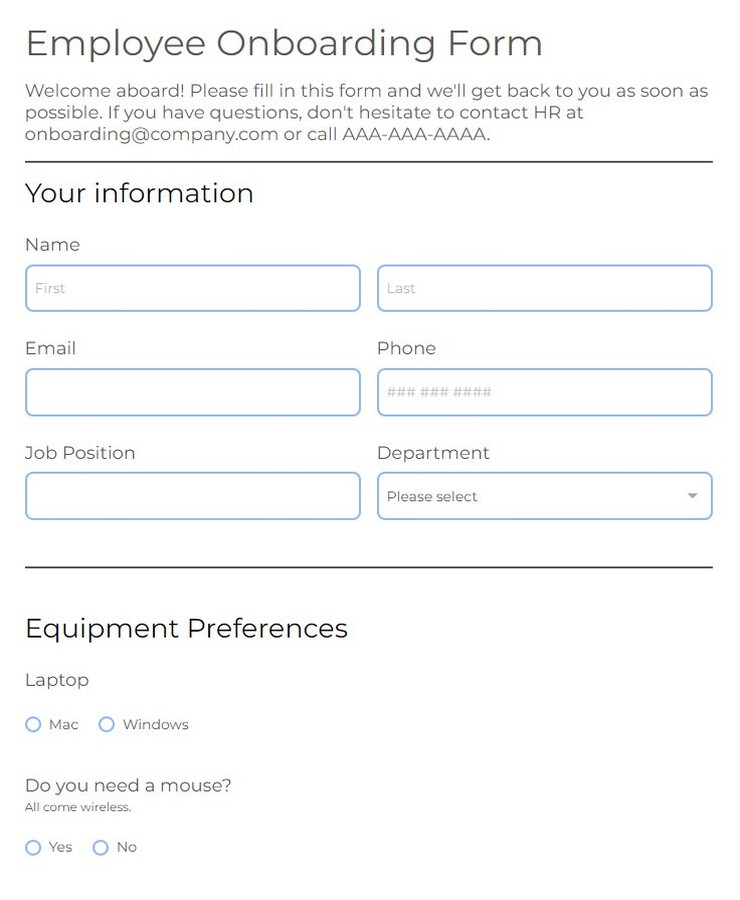The height and width of the screenshot is (900, 740).
Task: Click the 'Name' field label
Action: [x=52, y=244]
